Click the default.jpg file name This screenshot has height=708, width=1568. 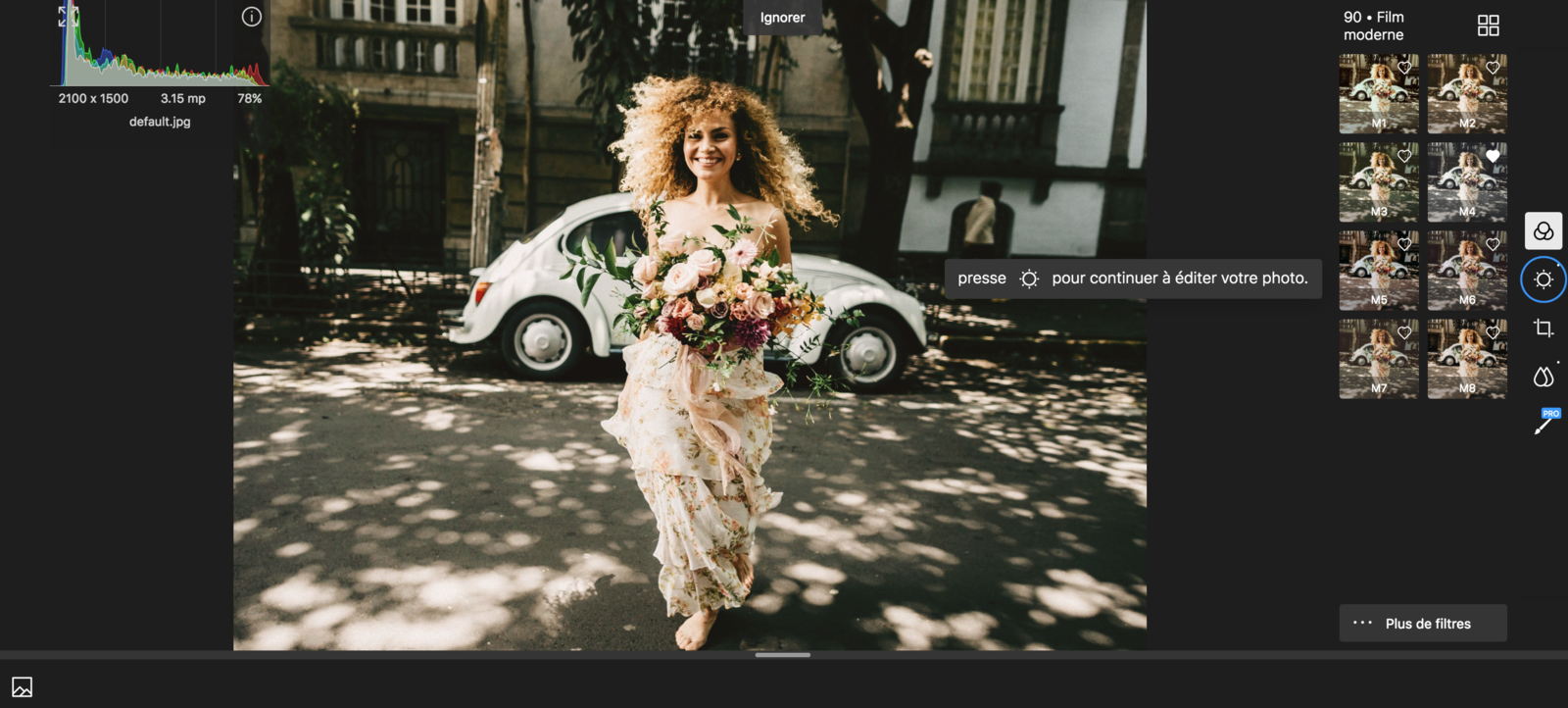coord(160,122)
